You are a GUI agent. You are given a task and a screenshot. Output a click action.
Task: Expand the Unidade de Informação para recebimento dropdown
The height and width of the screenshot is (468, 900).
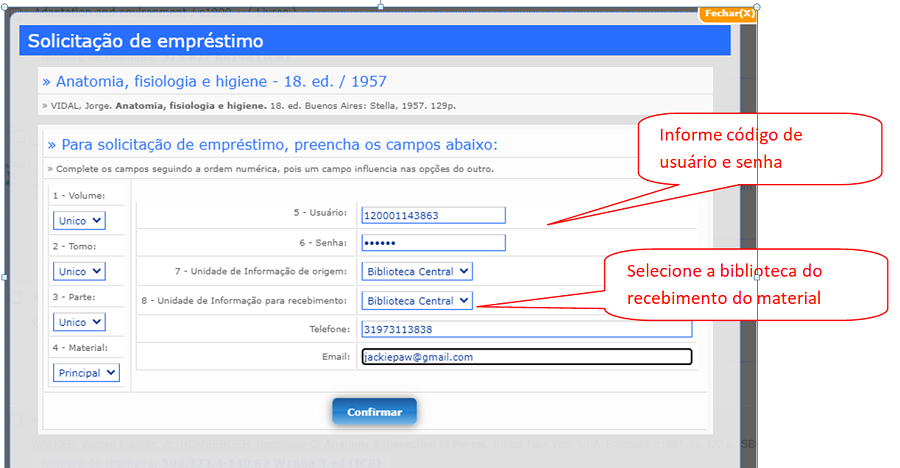click(416, 300)
